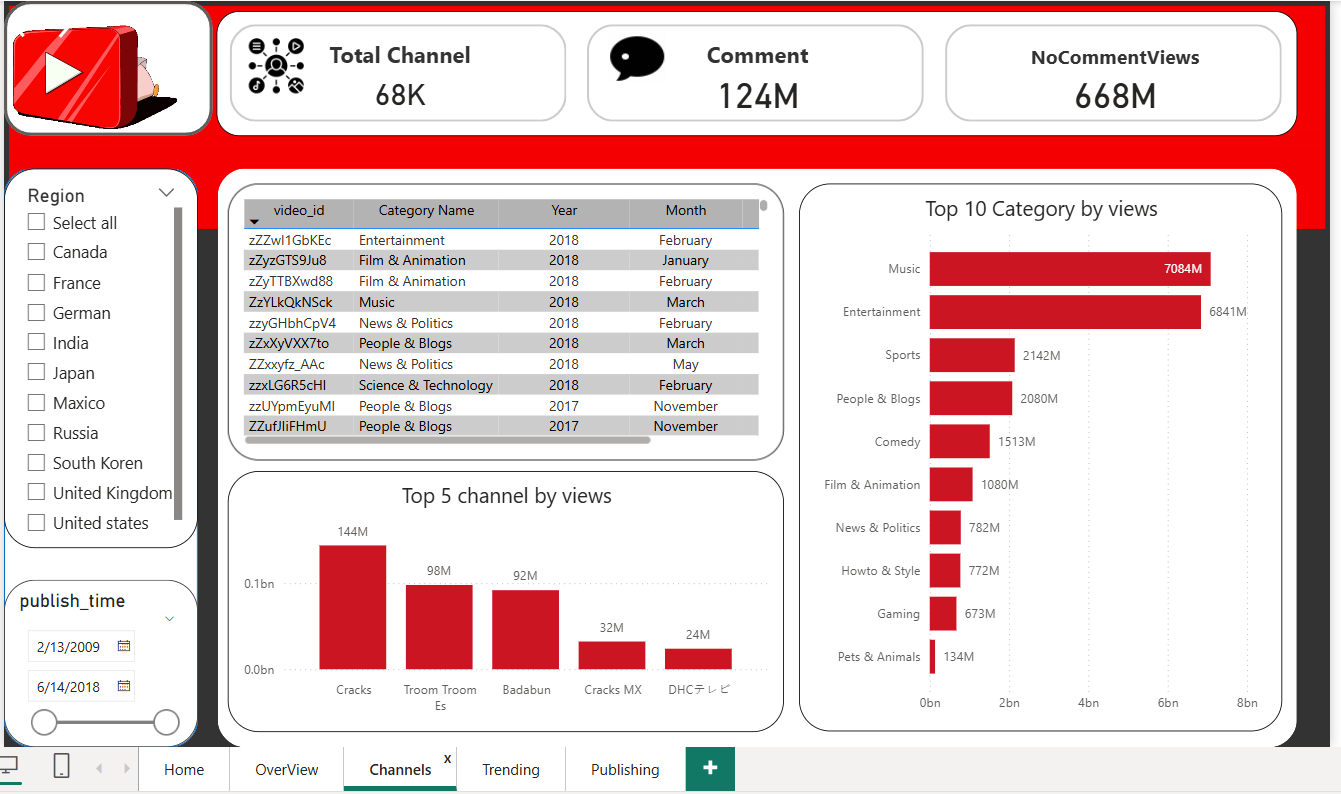Enable the India region filter

[36, 342]
